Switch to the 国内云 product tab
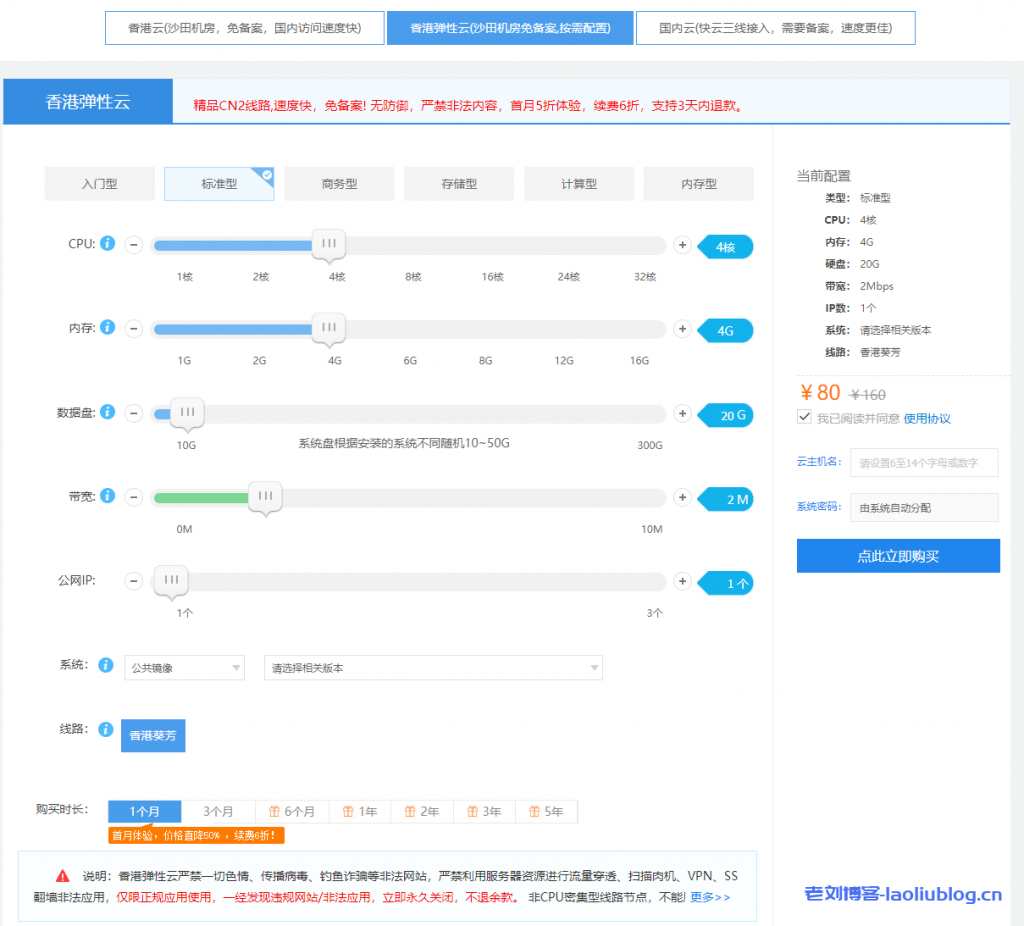This screenshot has height=926, width=1024. pyautogui.click(x=775, y=28)
